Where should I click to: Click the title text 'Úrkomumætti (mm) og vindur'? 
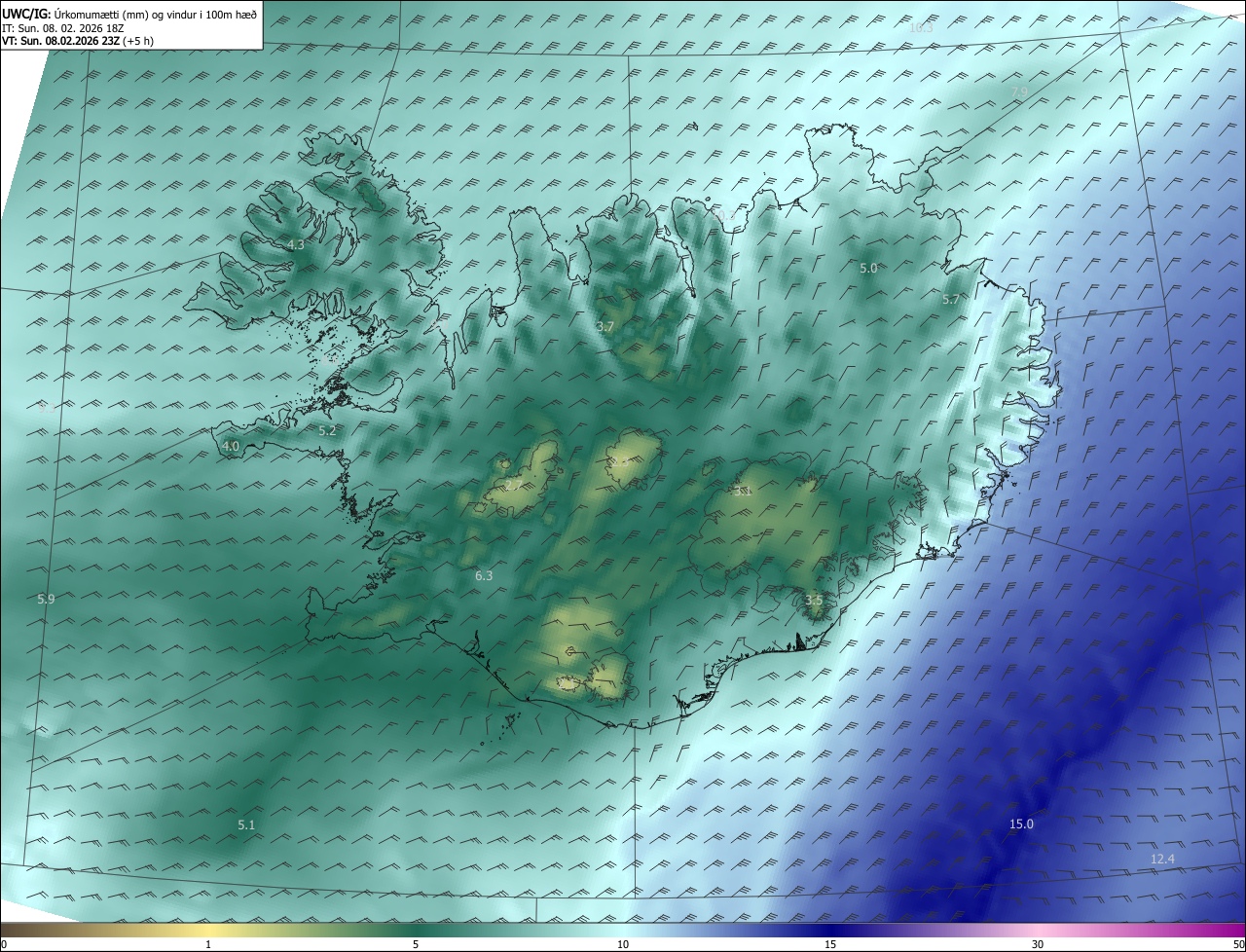[x=124, y=14]
